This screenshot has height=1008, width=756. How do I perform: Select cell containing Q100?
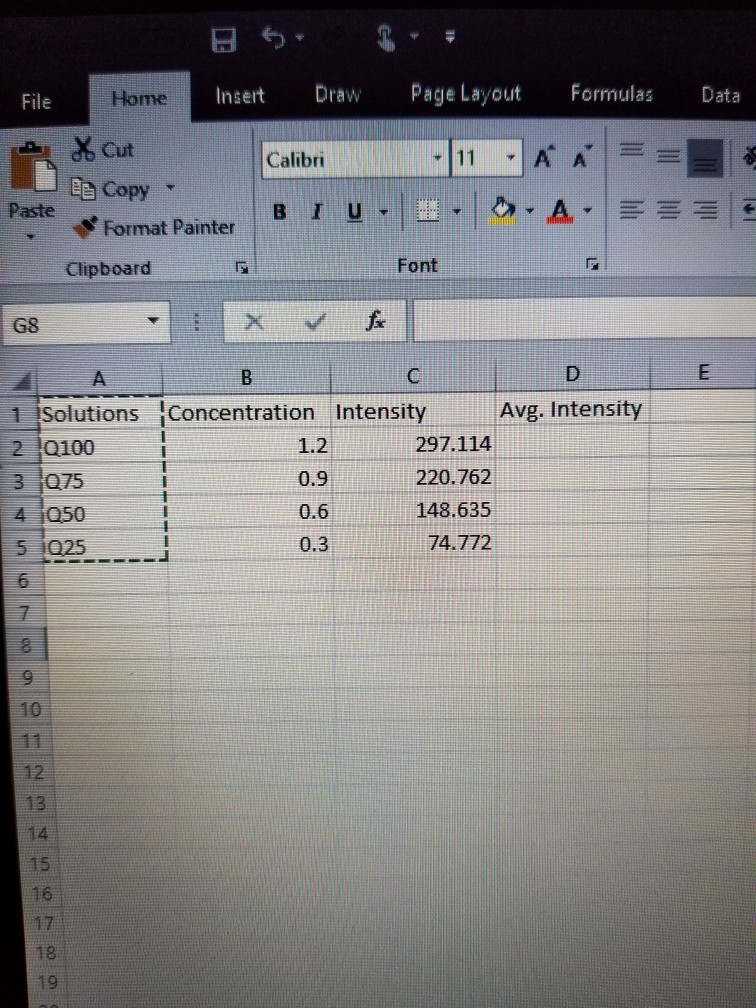[103, 447]
